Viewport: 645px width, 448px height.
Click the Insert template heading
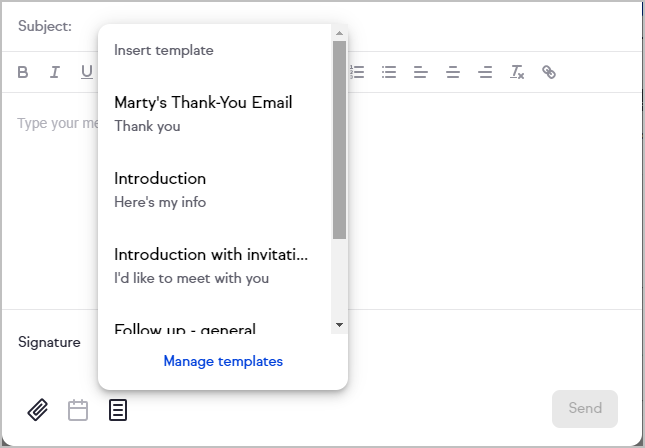pos(164,50)
